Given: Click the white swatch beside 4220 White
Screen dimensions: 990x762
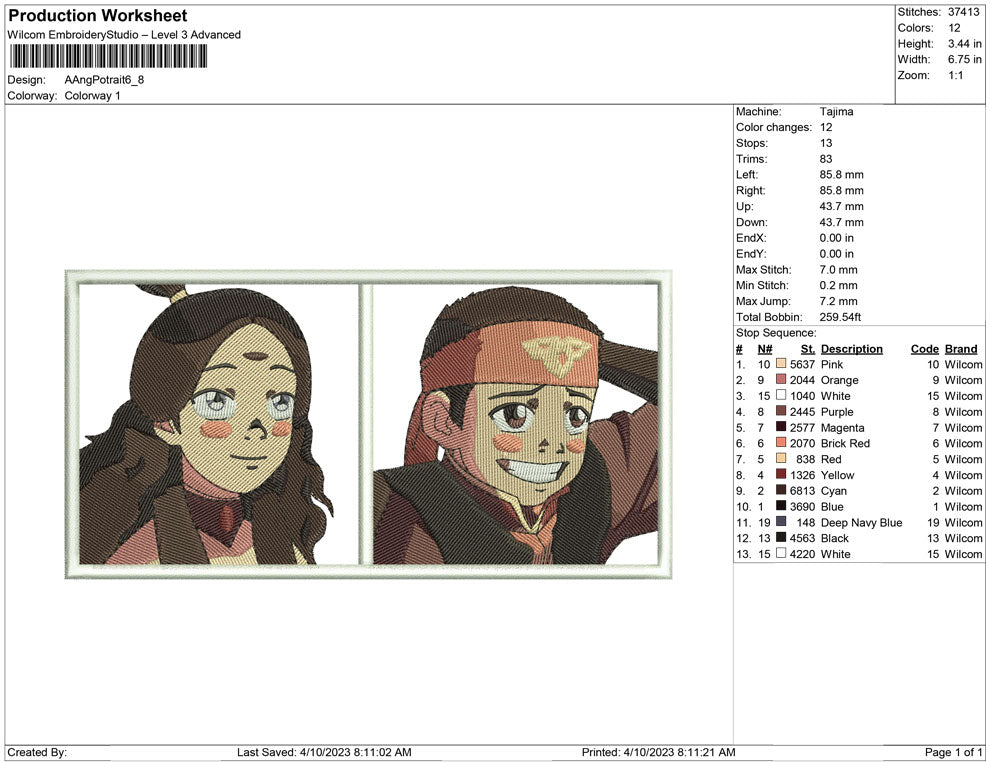Looking at the screenshot, I should tap(781, 553).
